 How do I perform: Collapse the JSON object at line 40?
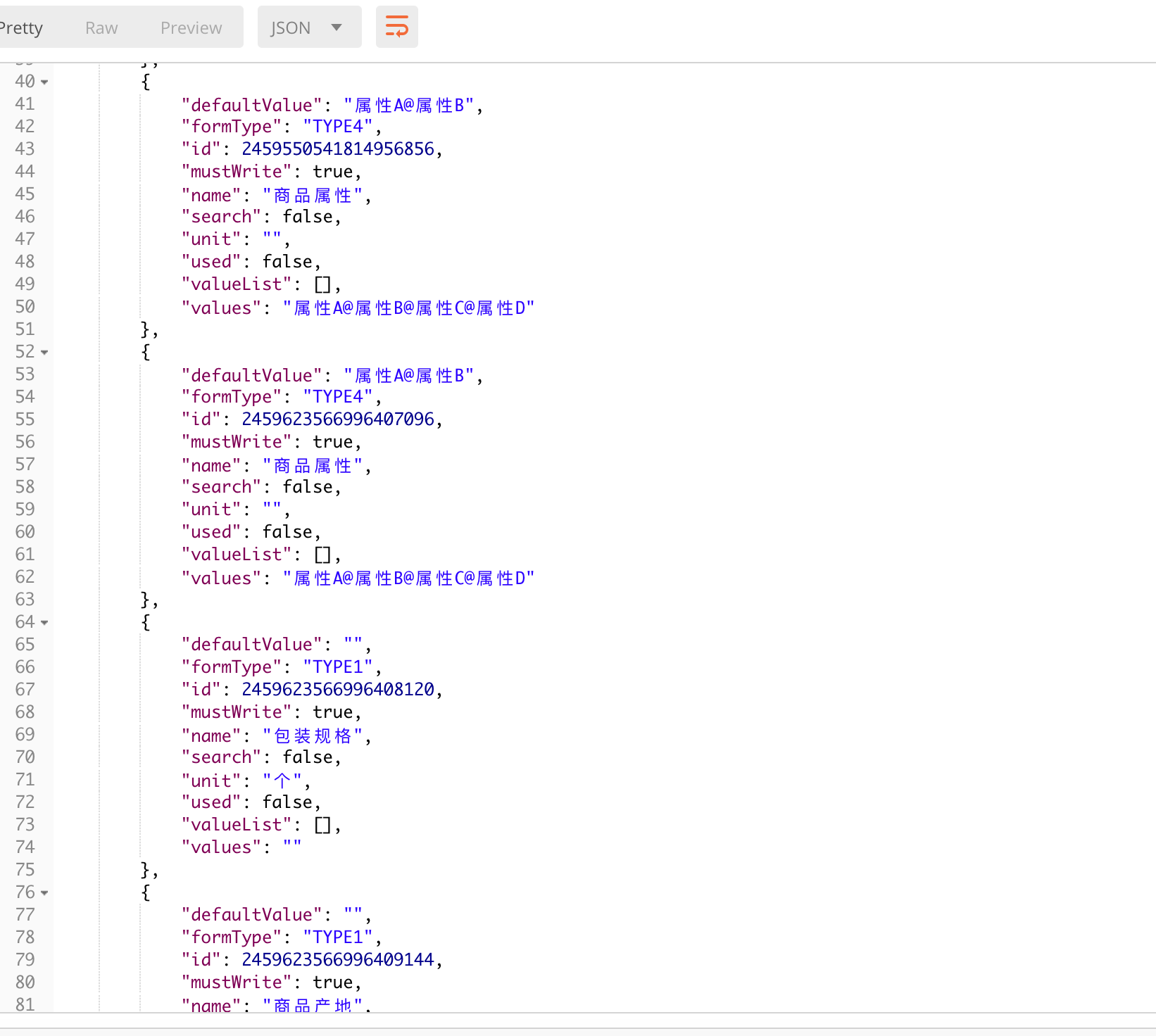44,82
